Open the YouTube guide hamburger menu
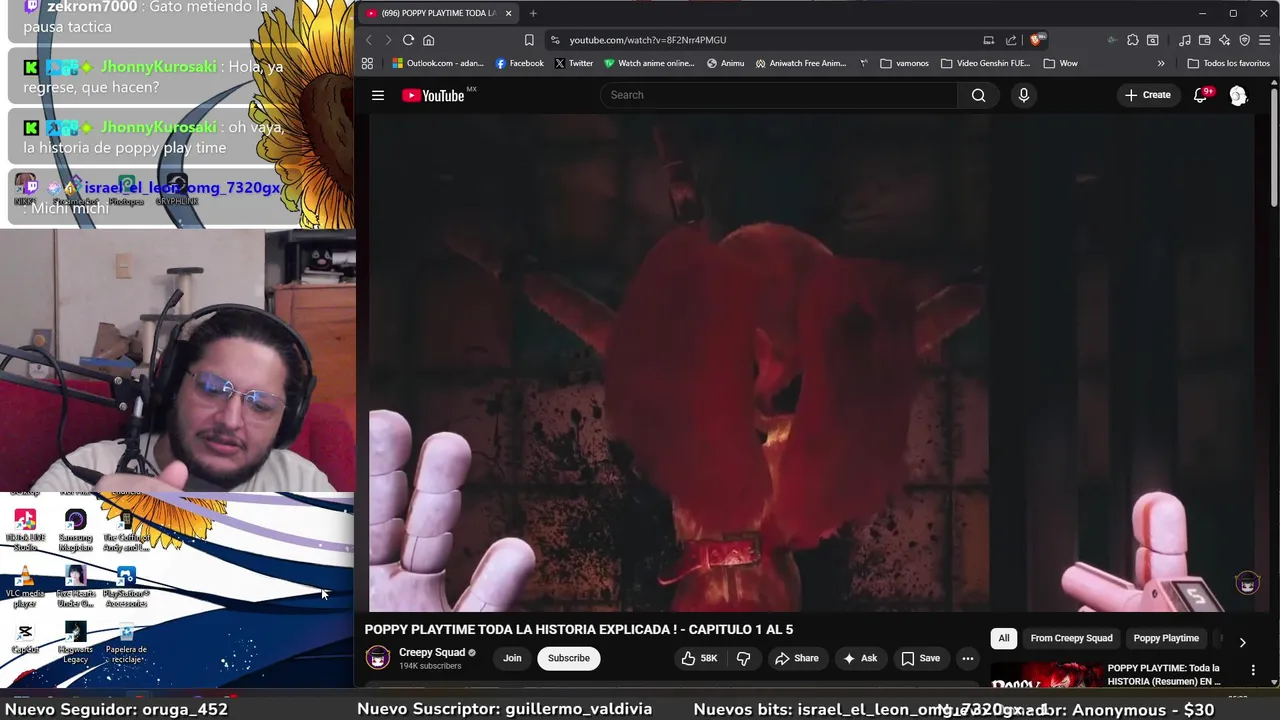 click(378, 95)
